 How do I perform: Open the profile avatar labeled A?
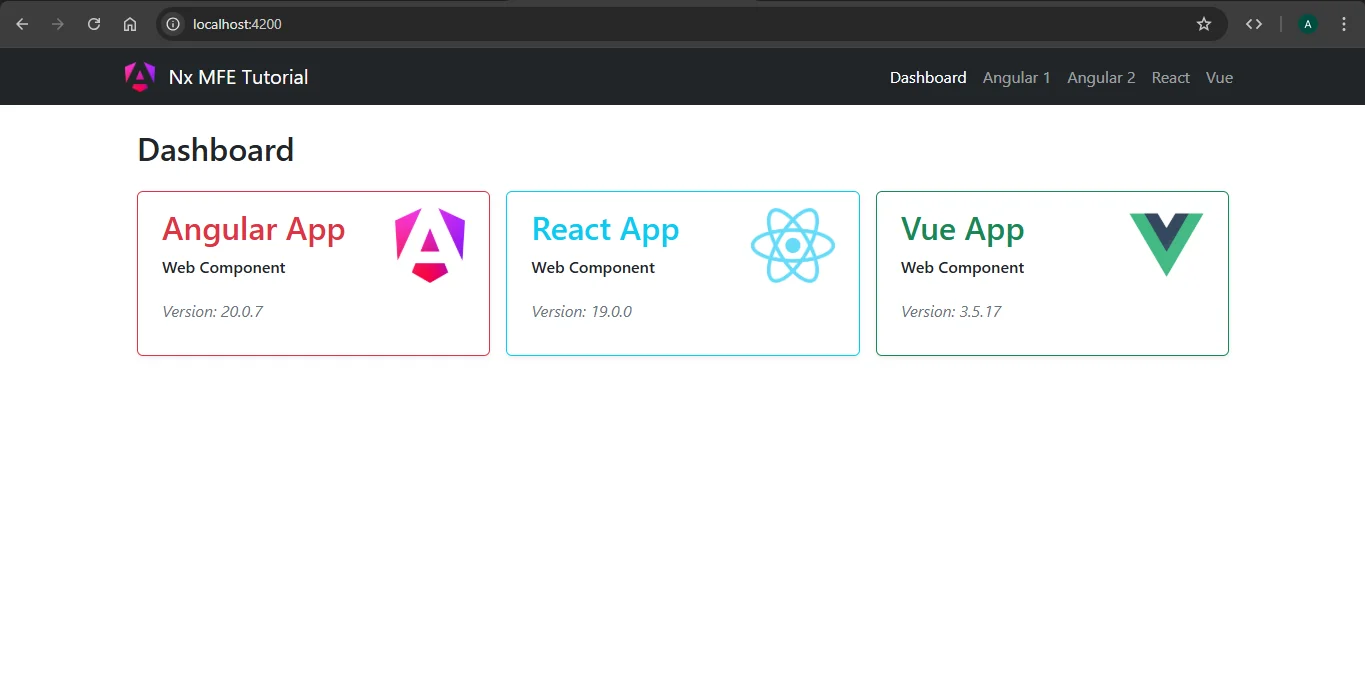(1308, 24)
